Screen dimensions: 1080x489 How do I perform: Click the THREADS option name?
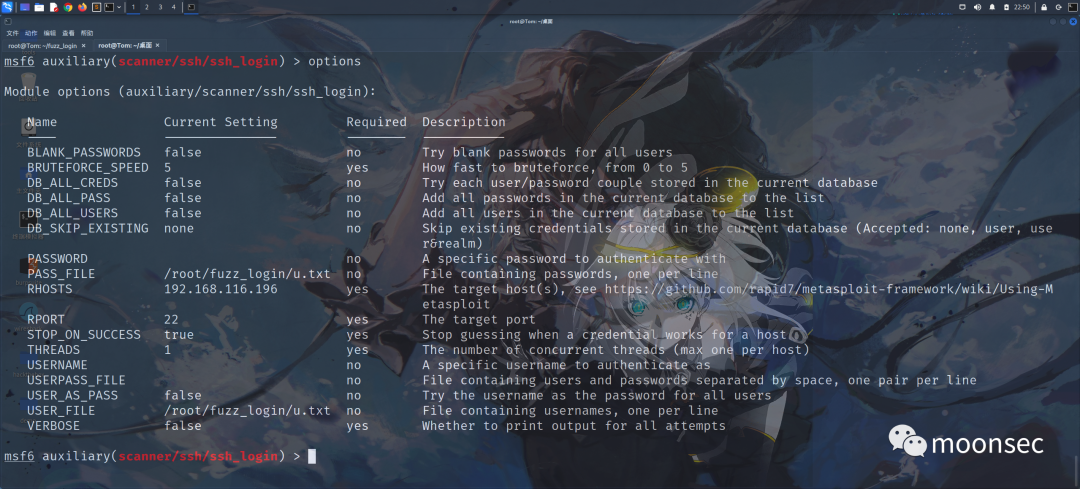pos(54,350)
